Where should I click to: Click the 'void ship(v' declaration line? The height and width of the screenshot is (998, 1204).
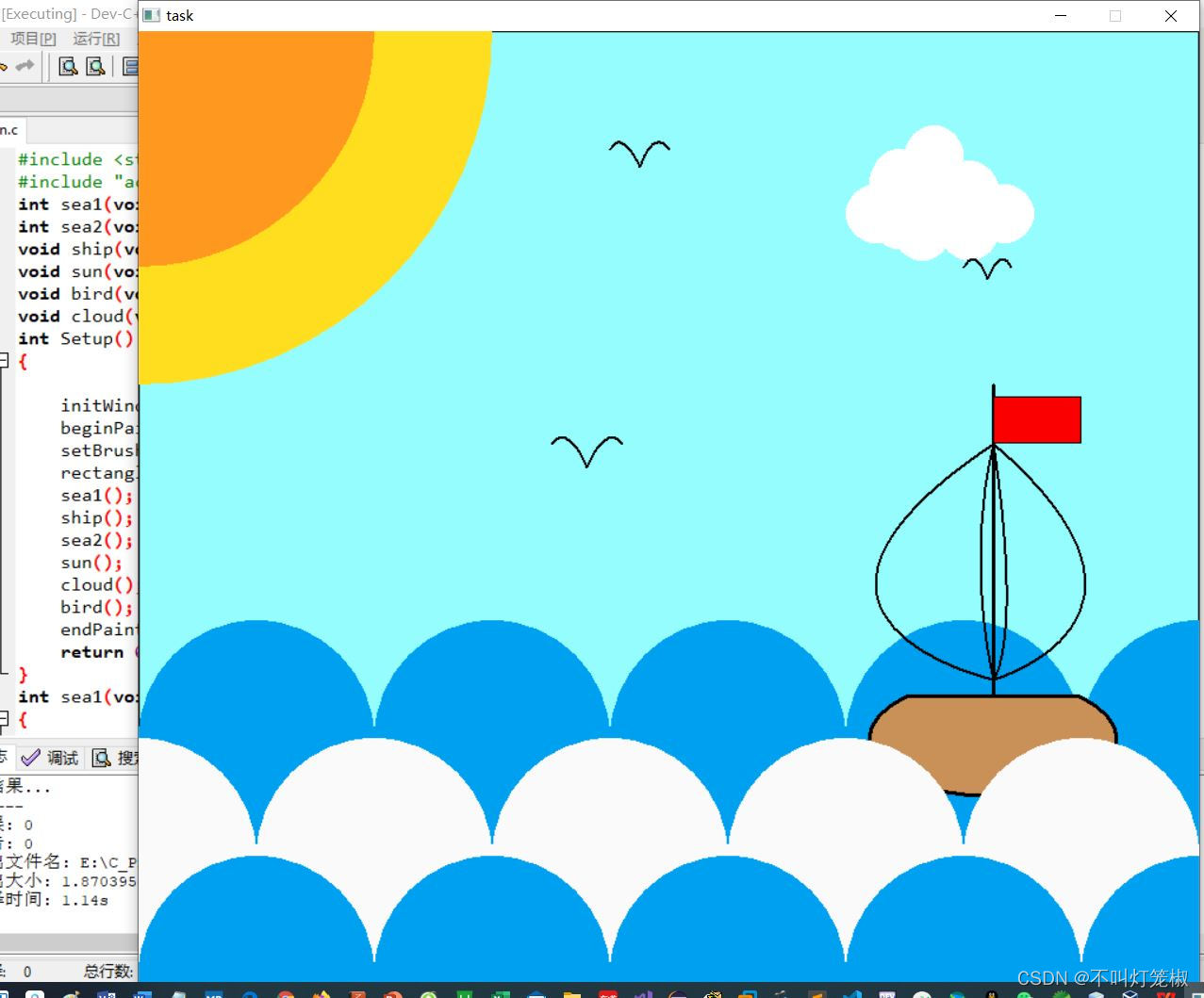77,249
